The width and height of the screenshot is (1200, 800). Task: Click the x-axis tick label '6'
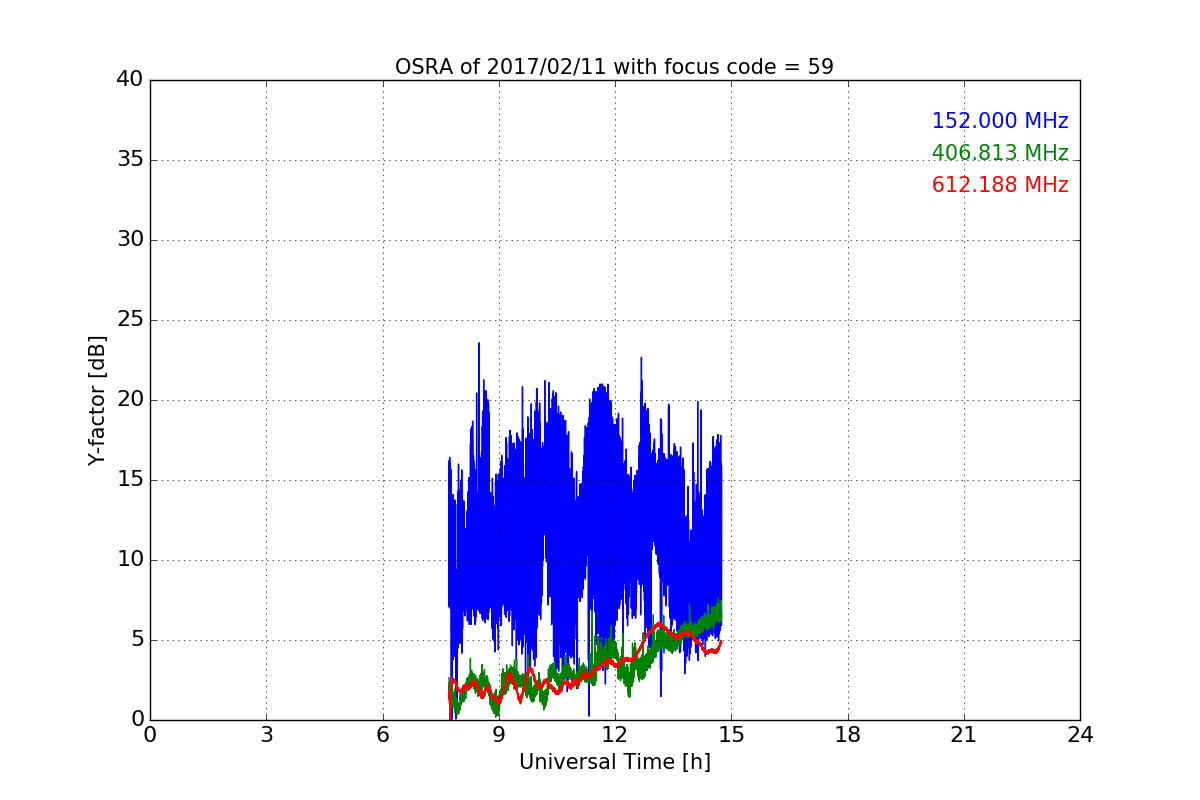coord(382,735)
